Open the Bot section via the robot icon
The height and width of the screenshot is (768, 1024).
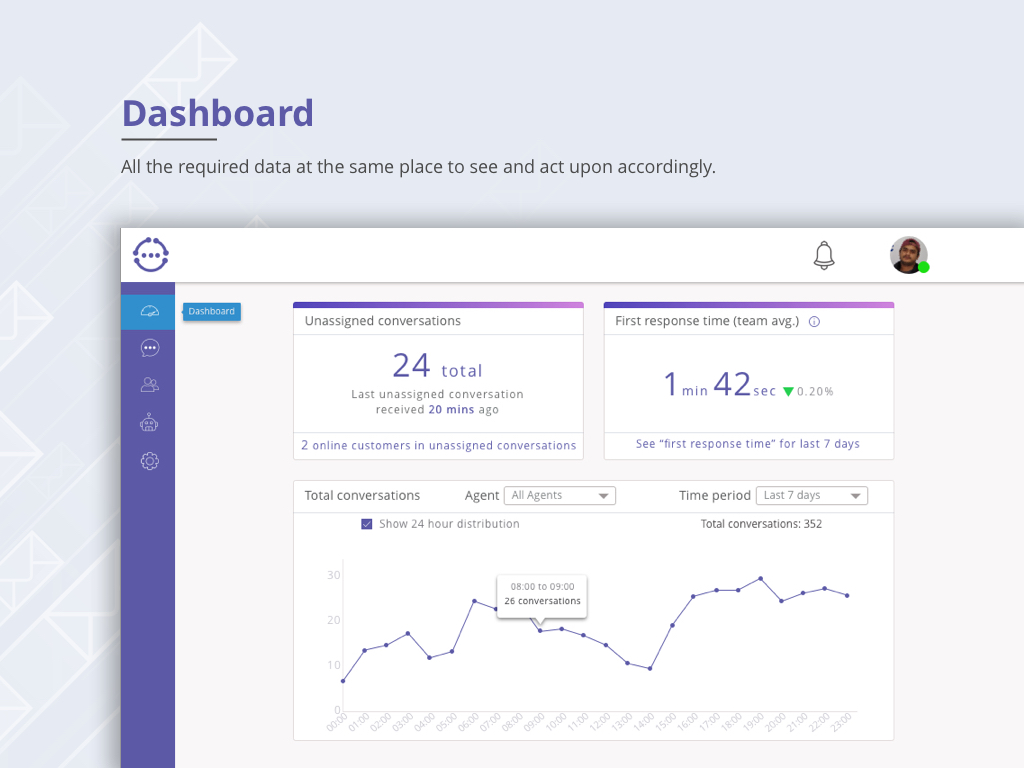pyautogui.click(x=150, y=423)
